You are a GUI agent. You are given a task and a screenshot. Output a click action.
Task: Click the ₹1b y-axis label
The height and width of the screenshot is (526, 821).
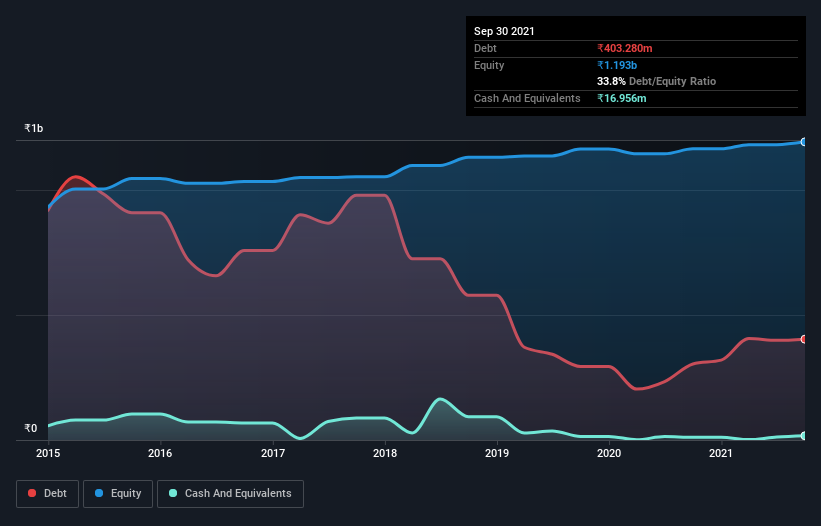pos(34,128)
